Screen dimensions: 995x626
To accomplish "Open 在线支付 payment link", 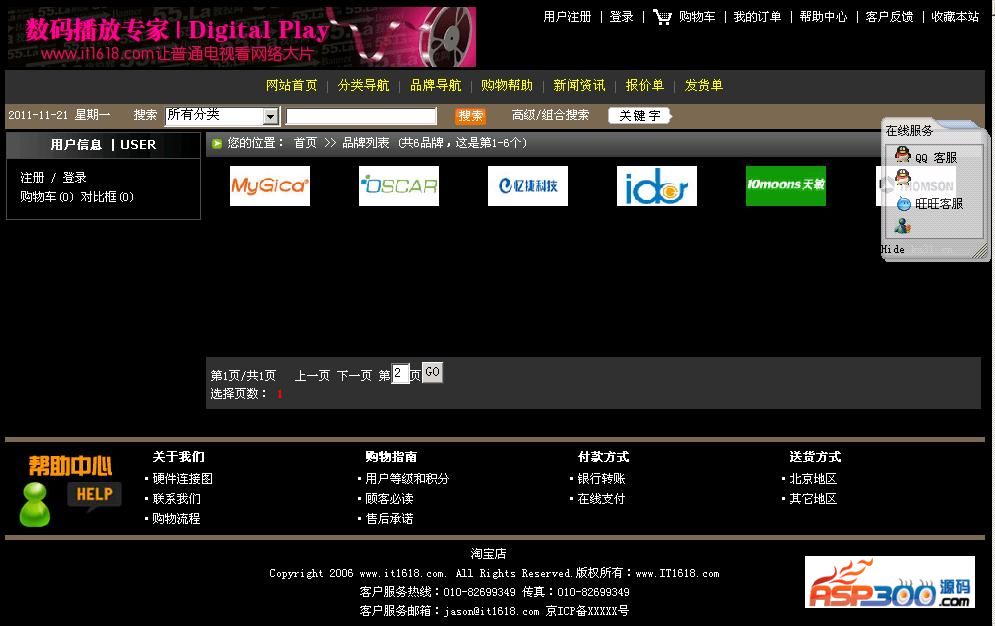I will (601, 499).
